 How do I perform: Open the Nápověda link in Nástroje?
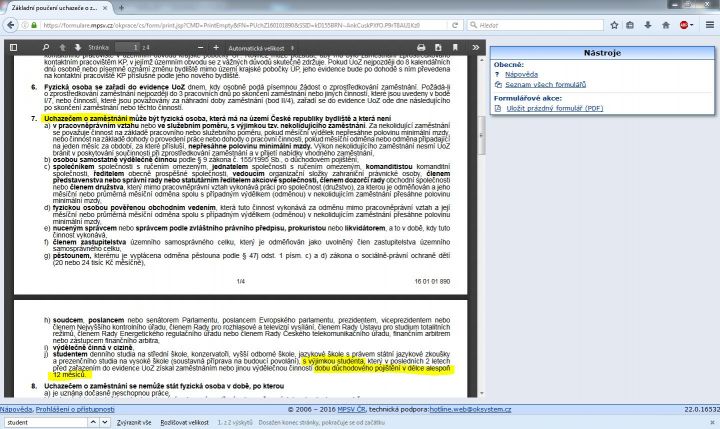pyautogui.click(x=521, y=74)
